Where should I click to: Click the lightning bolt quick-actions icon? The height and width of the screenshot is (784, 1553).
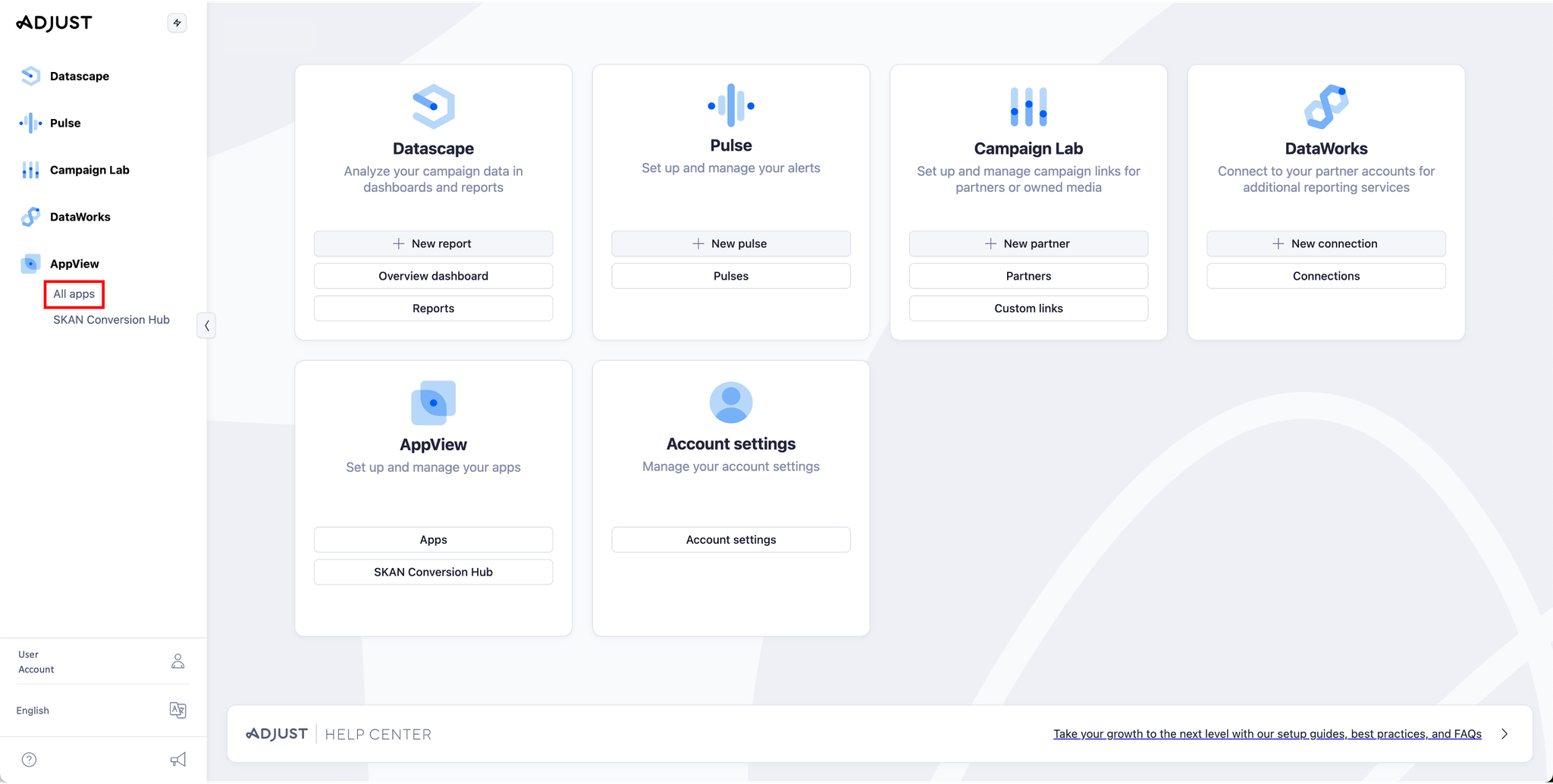click(177, 23)
